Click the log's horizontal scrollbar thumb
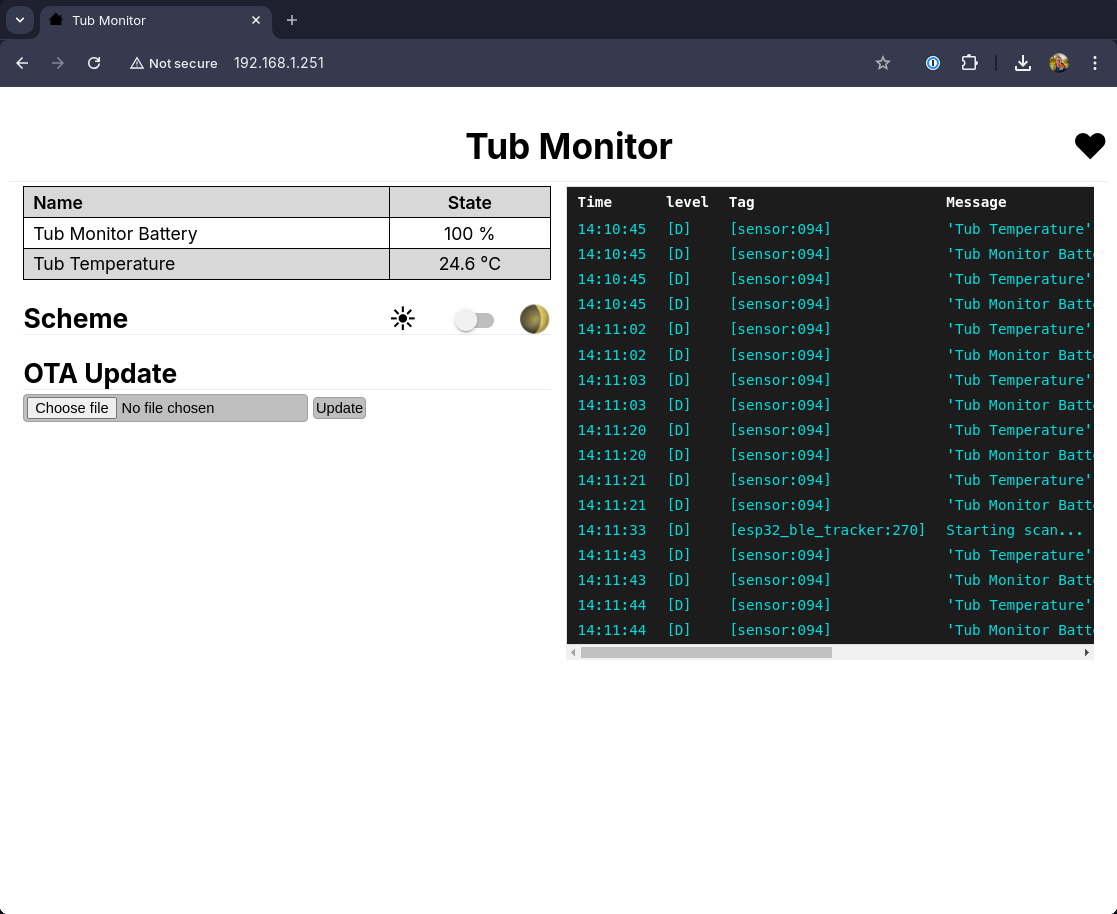Image resolution: width=1117 pixels, height=914 pixels. point(706,653)
